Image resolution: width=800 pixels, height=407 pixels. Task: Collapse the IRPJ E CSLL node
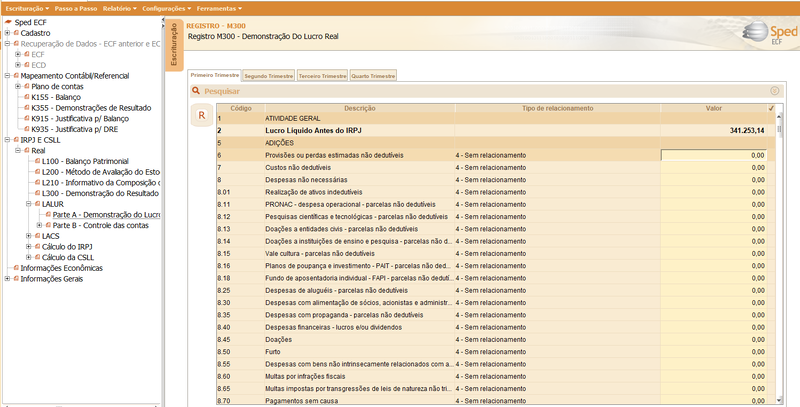(x=7, y=140)
